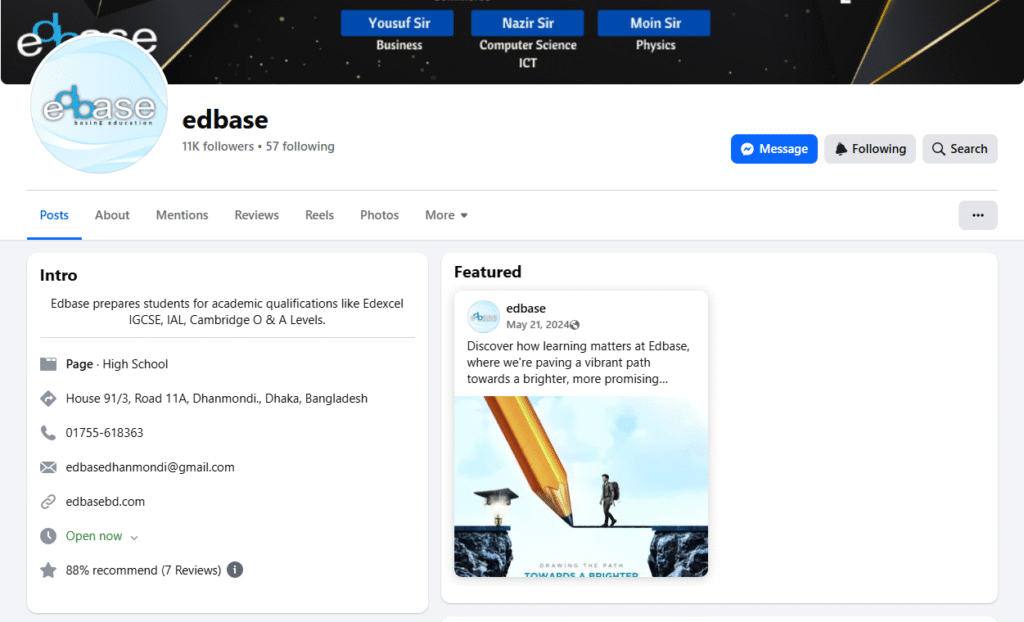This screenshot has width=1024, height=622.
Task: Open the featured post pencil image
Action: pyautogui.click(x=580, y=486)
